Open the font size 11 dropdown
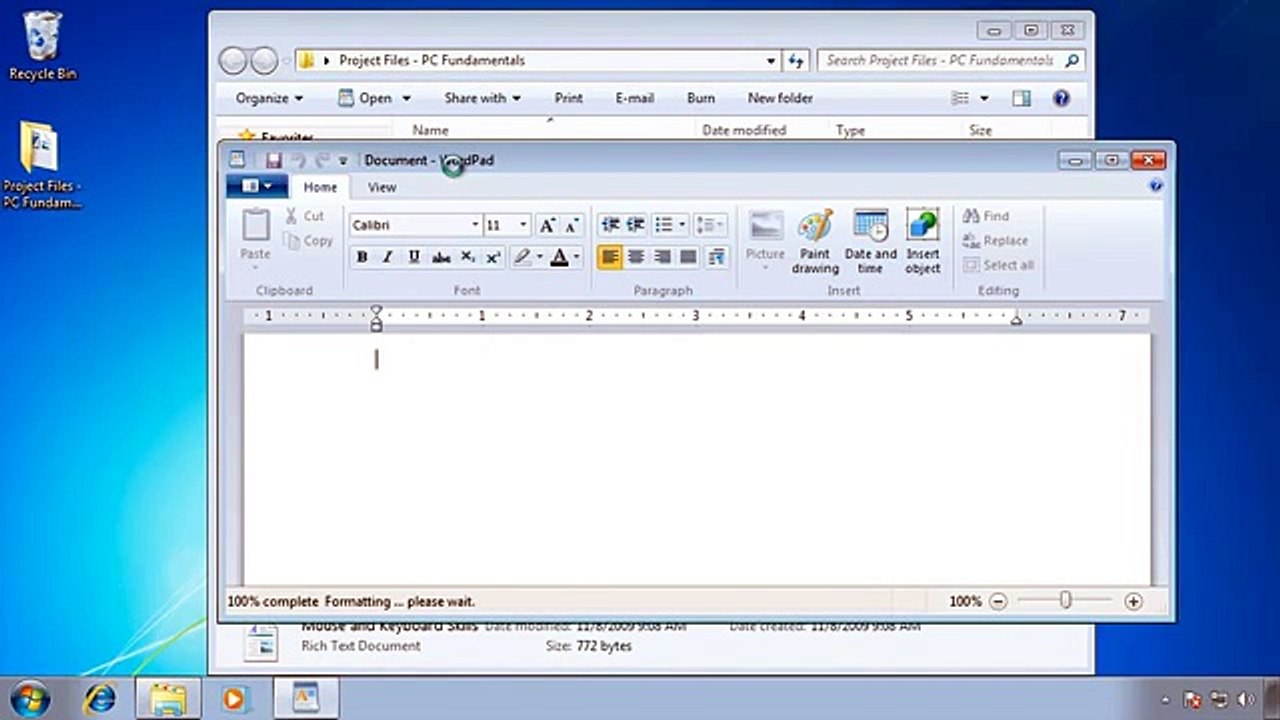The height and width of the screenshot is (720, 1280). click(523, 225)
